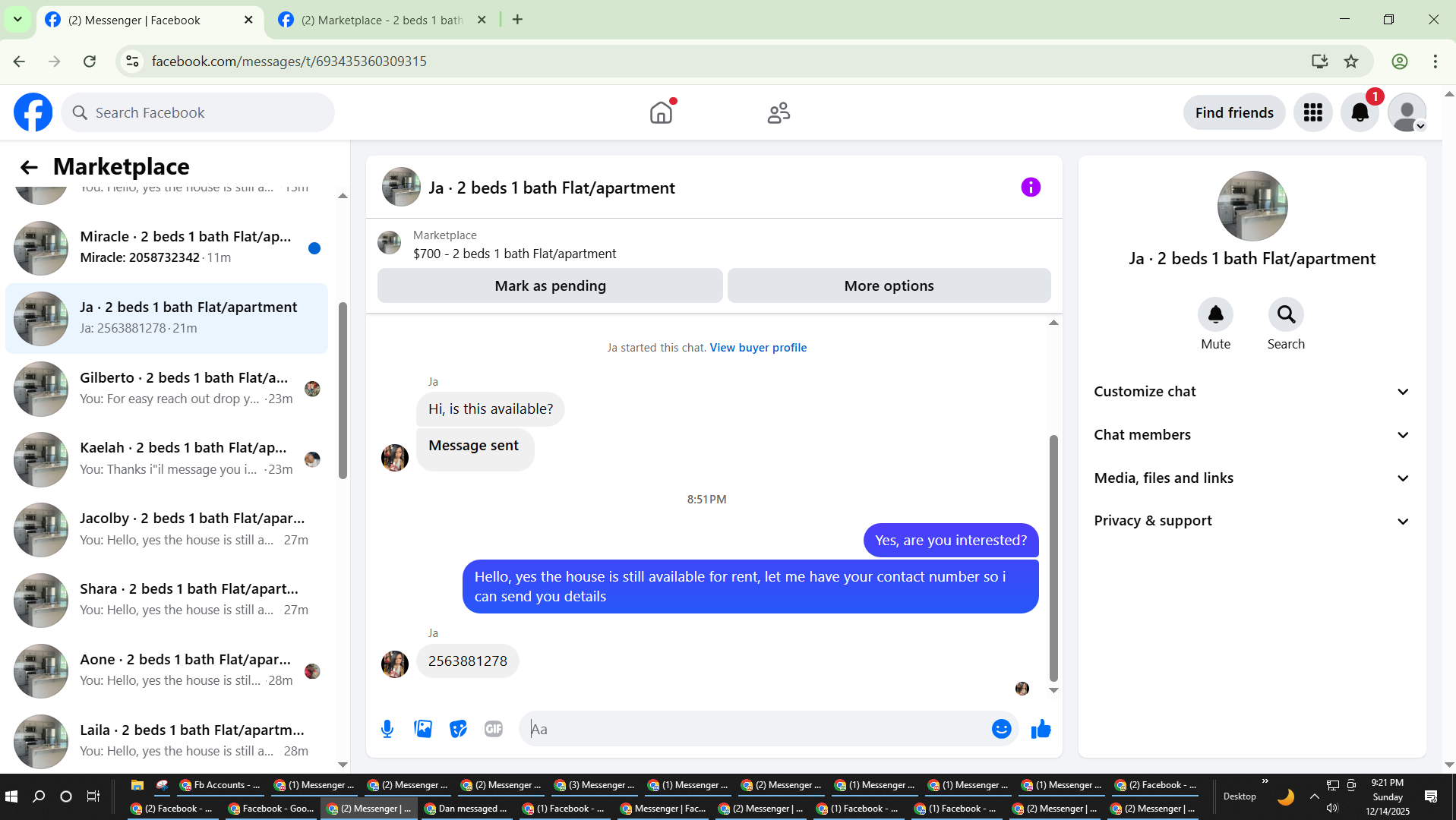Click the Facebook logo
This screenshot has width=1456, height=820.
point(33,112)
